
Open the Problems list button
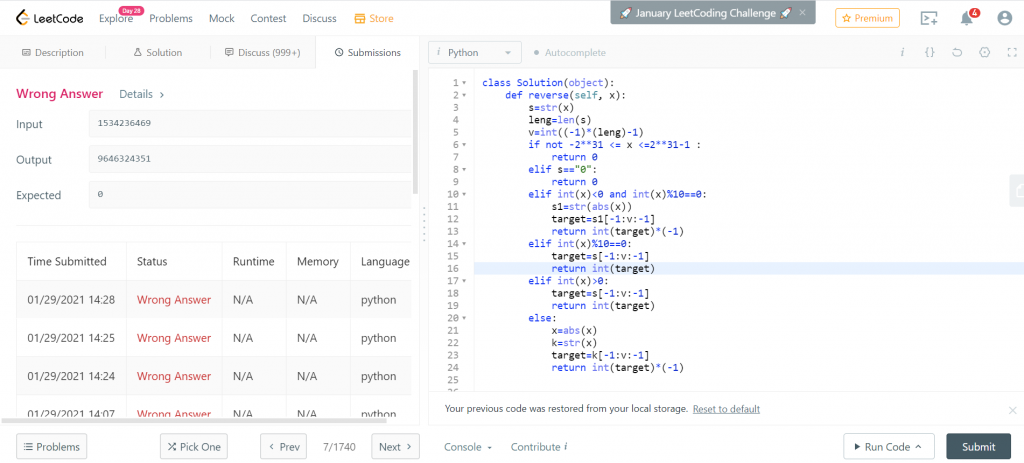point(52,447)
